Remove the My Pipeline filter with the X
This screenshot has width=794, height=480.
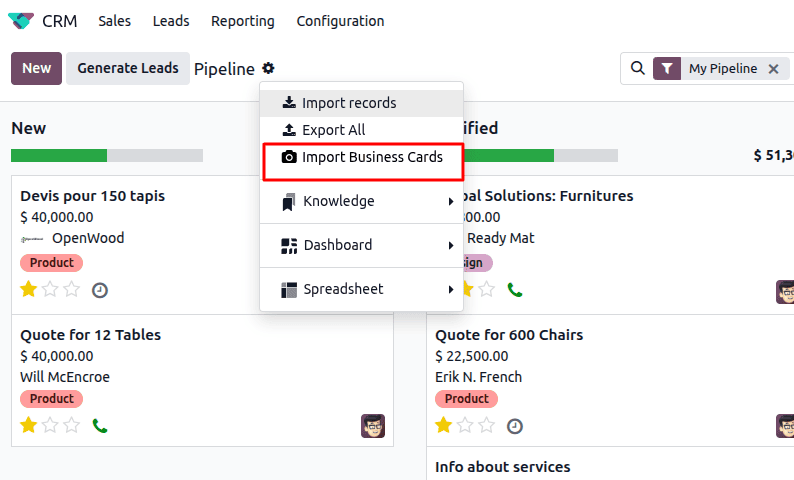pyautogui.click(x=773, y=69)
